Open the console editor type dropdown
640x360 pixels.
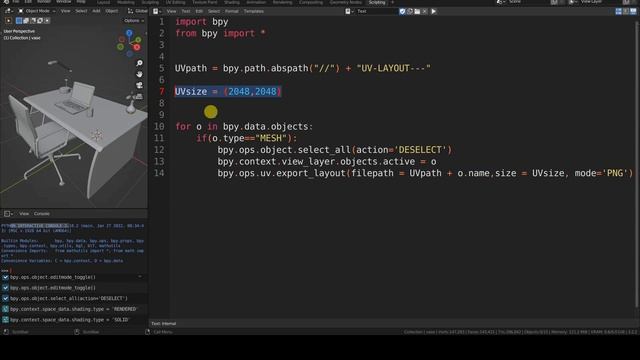click(x=8, y=213)
